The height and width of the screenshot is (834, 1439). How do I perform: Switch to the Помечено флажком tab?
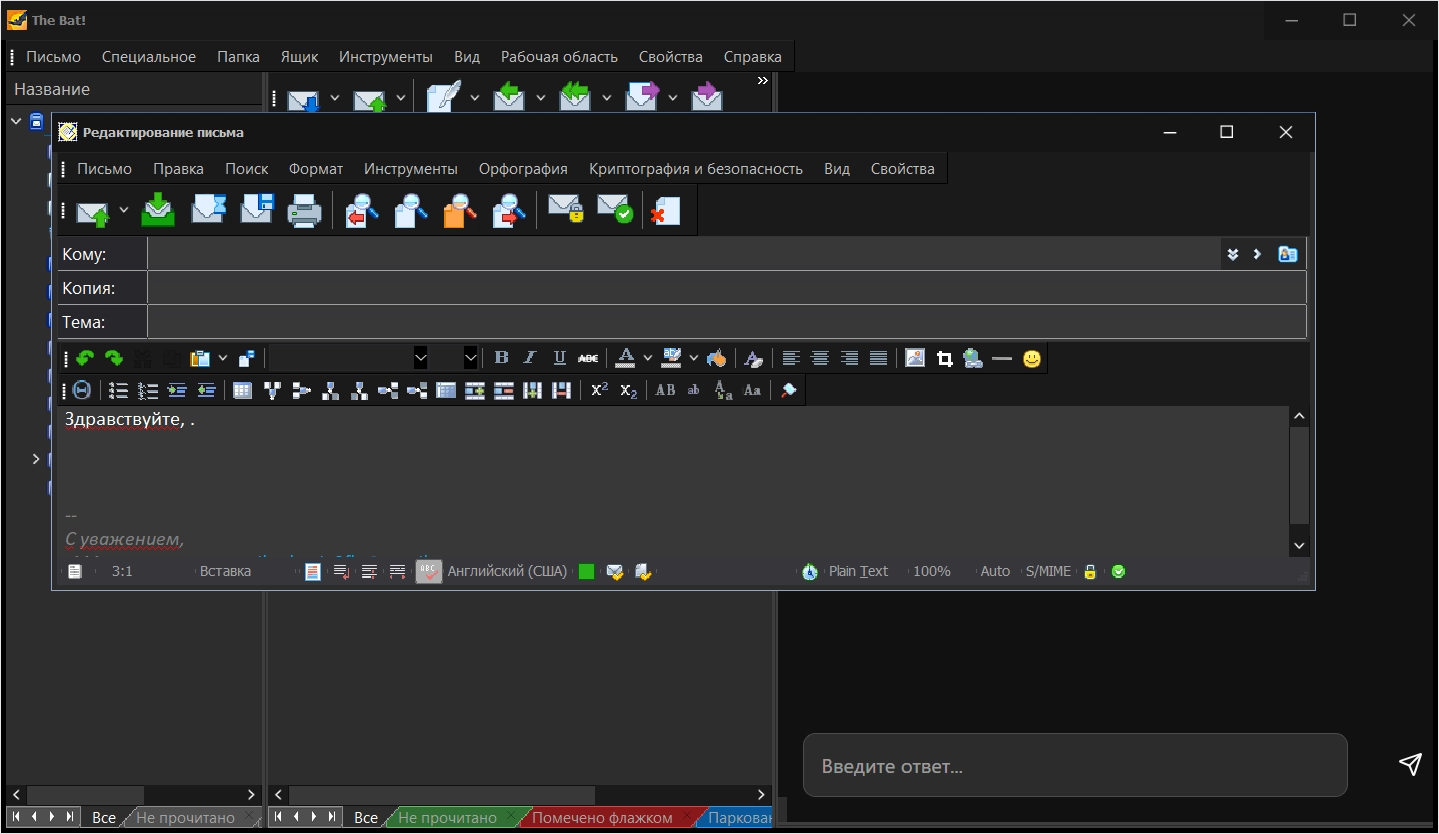click(x=603, y=818)
